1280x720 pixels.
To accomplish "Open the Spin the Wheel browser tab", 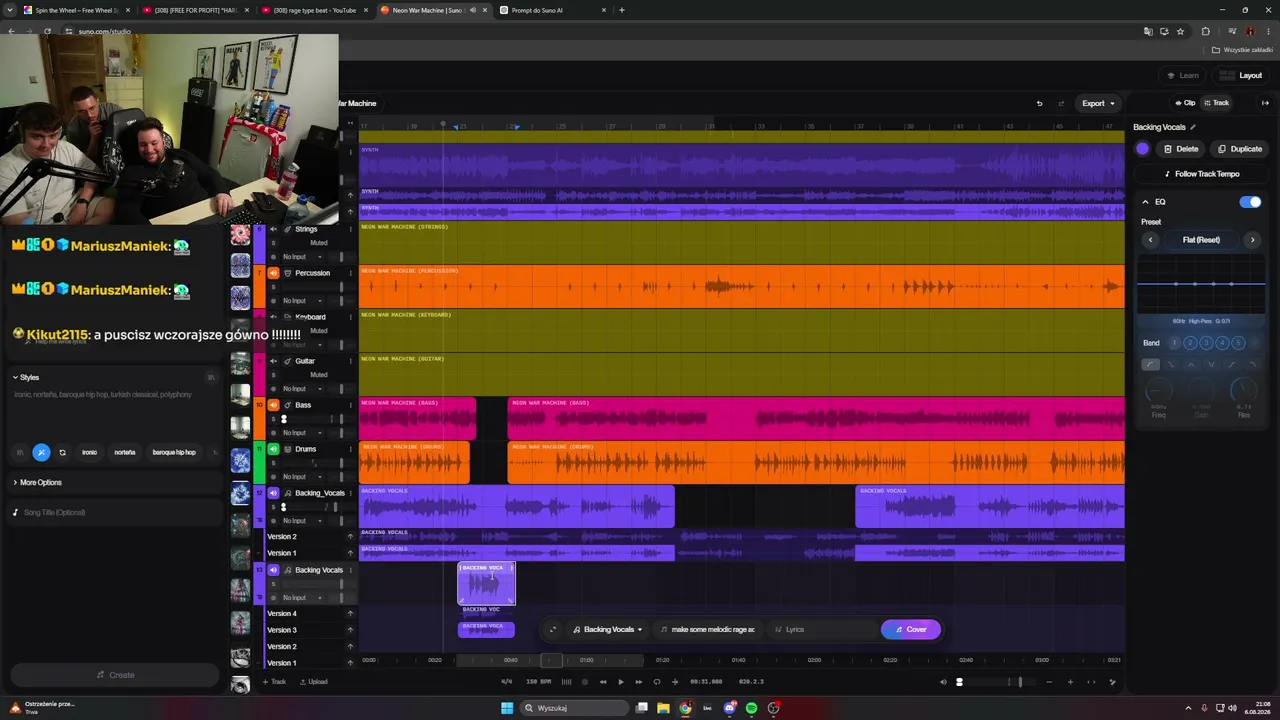I will [x=76, y=10].
